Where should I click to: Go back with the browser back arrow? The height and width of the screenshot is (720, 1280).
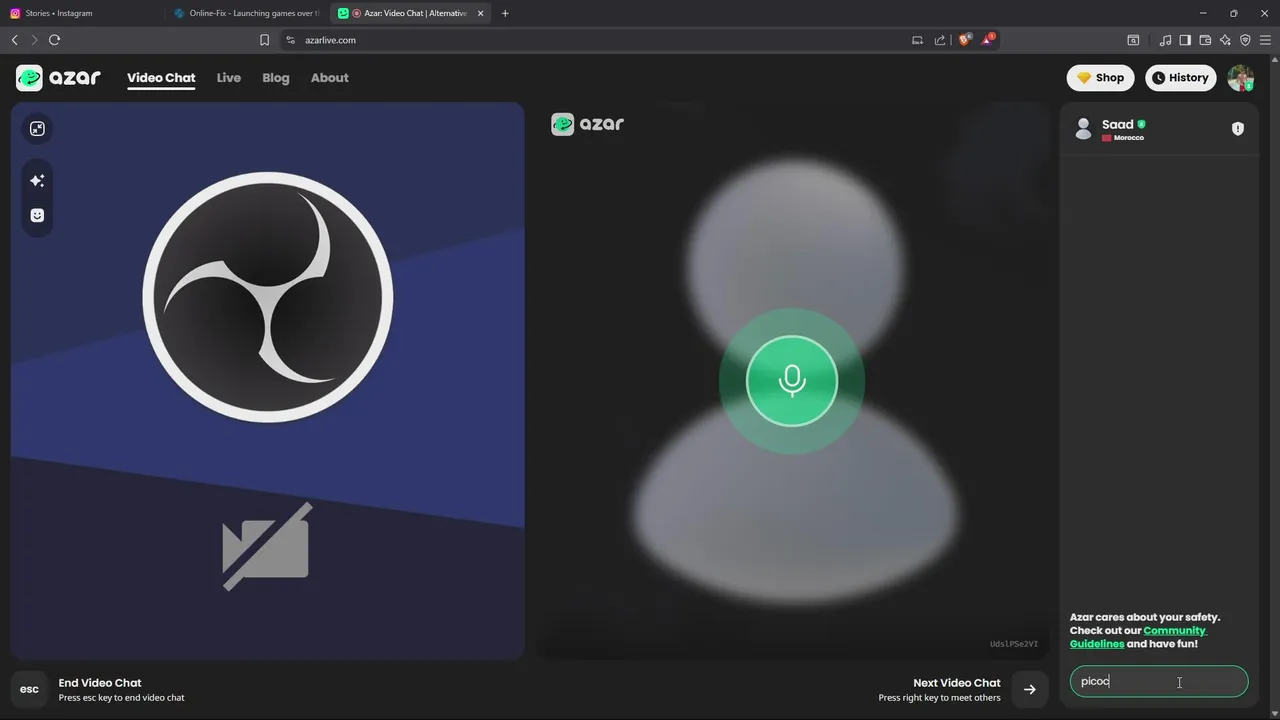pyautogui.click(x=14, y=40)
